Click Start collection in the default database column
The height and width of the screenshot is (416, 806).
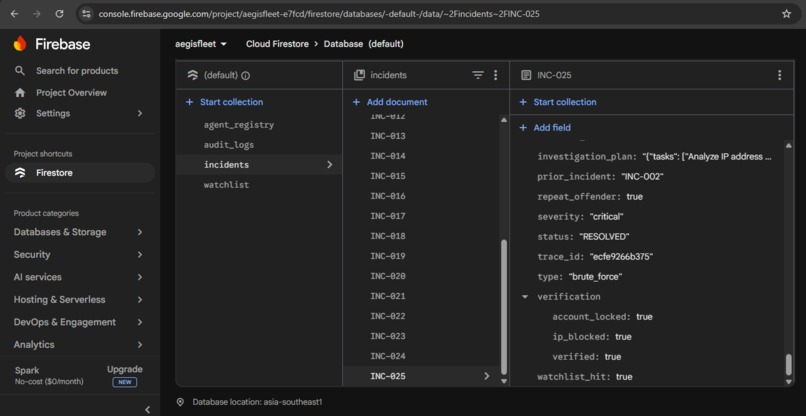coord(225,102)
